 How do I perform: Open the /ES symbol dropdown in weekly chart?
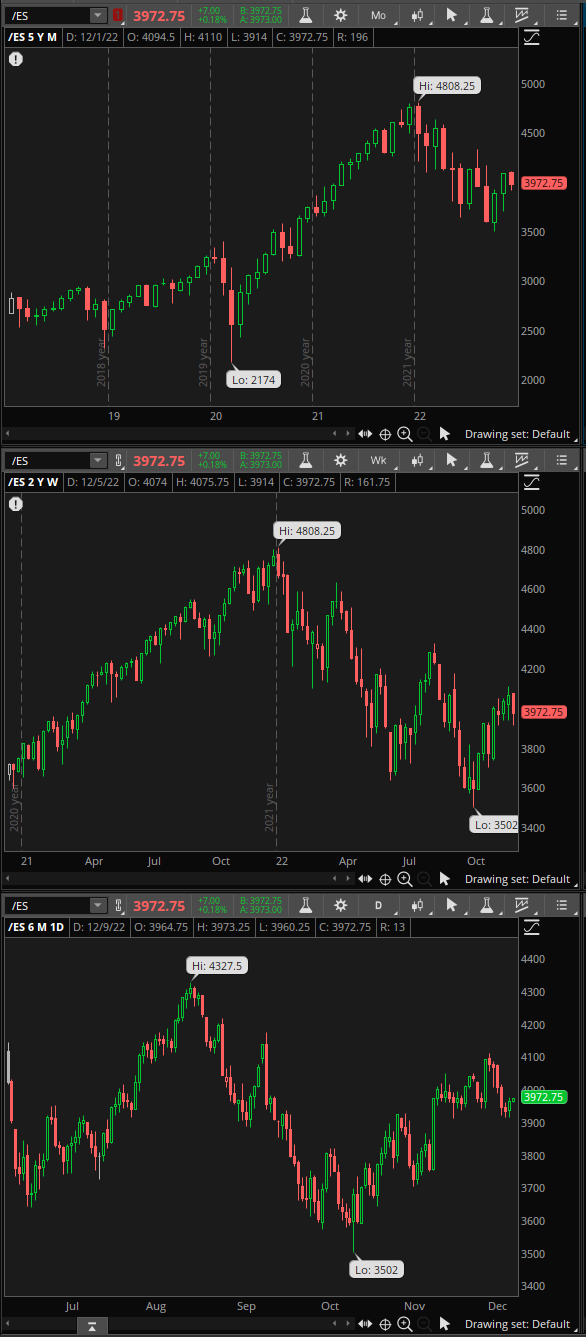tap(97, 460)
